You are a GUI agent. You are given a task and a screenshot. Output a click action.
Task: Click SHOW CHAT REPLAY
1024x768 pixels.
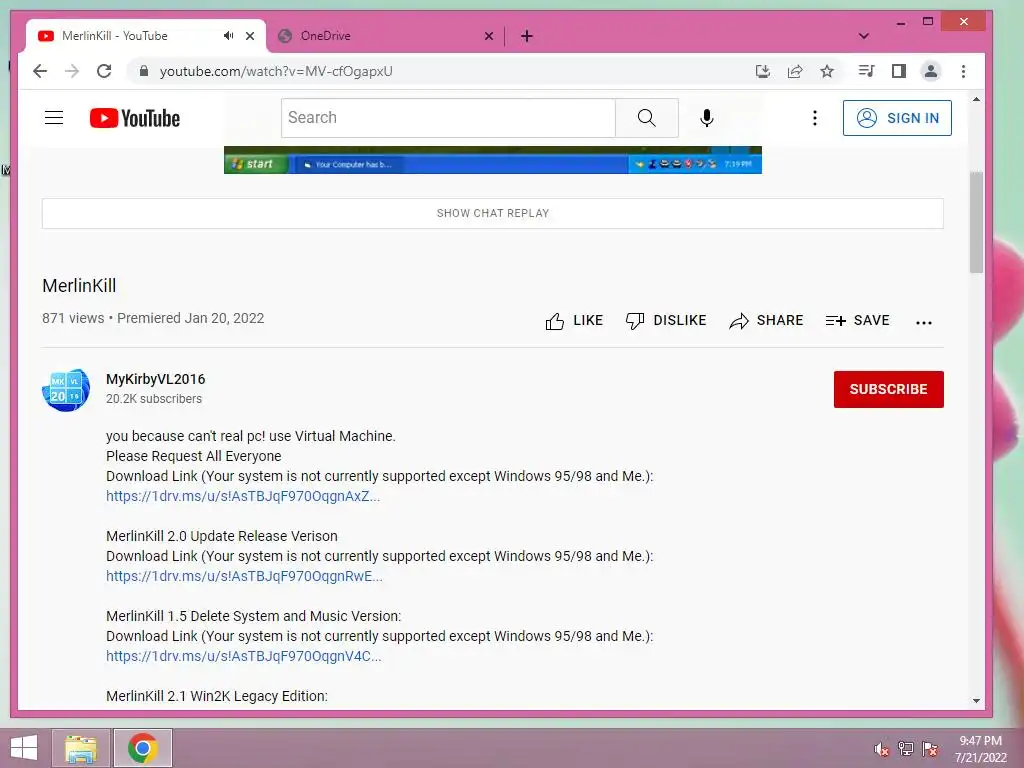pyautogui.click(x=493, y=213)
